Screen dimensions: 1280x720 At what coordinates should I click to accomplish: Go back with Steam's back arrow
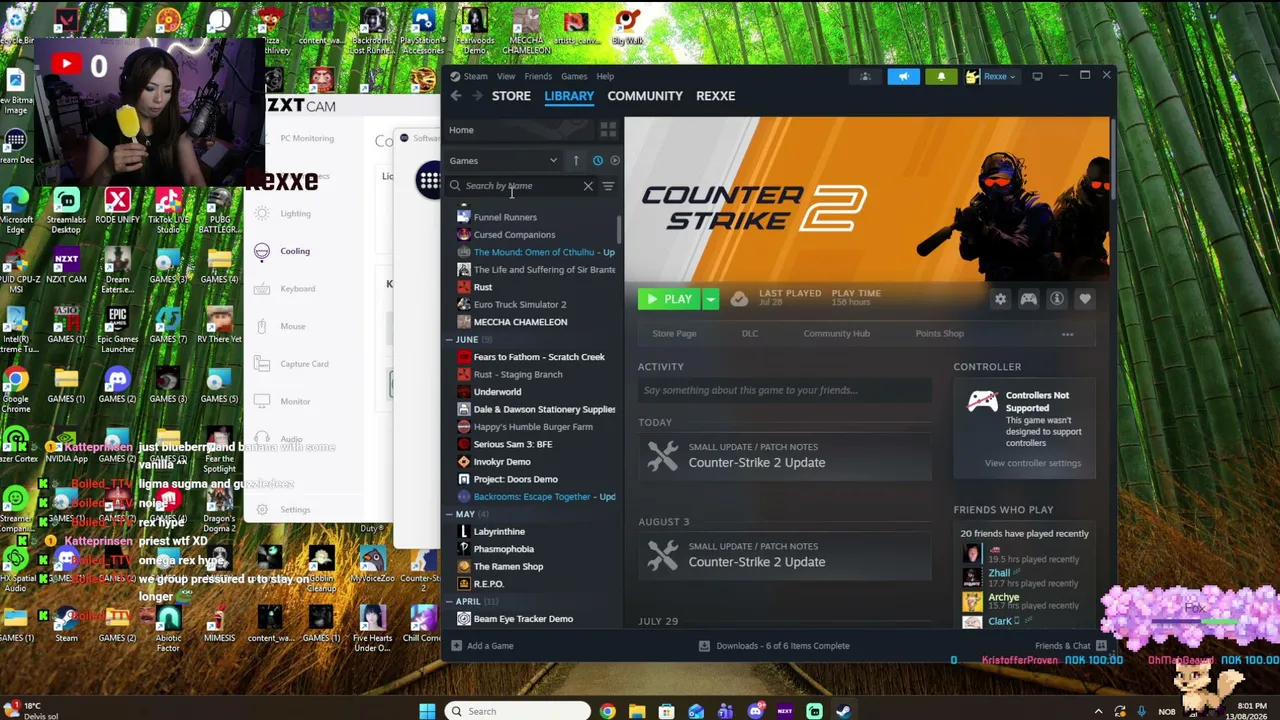456,96
